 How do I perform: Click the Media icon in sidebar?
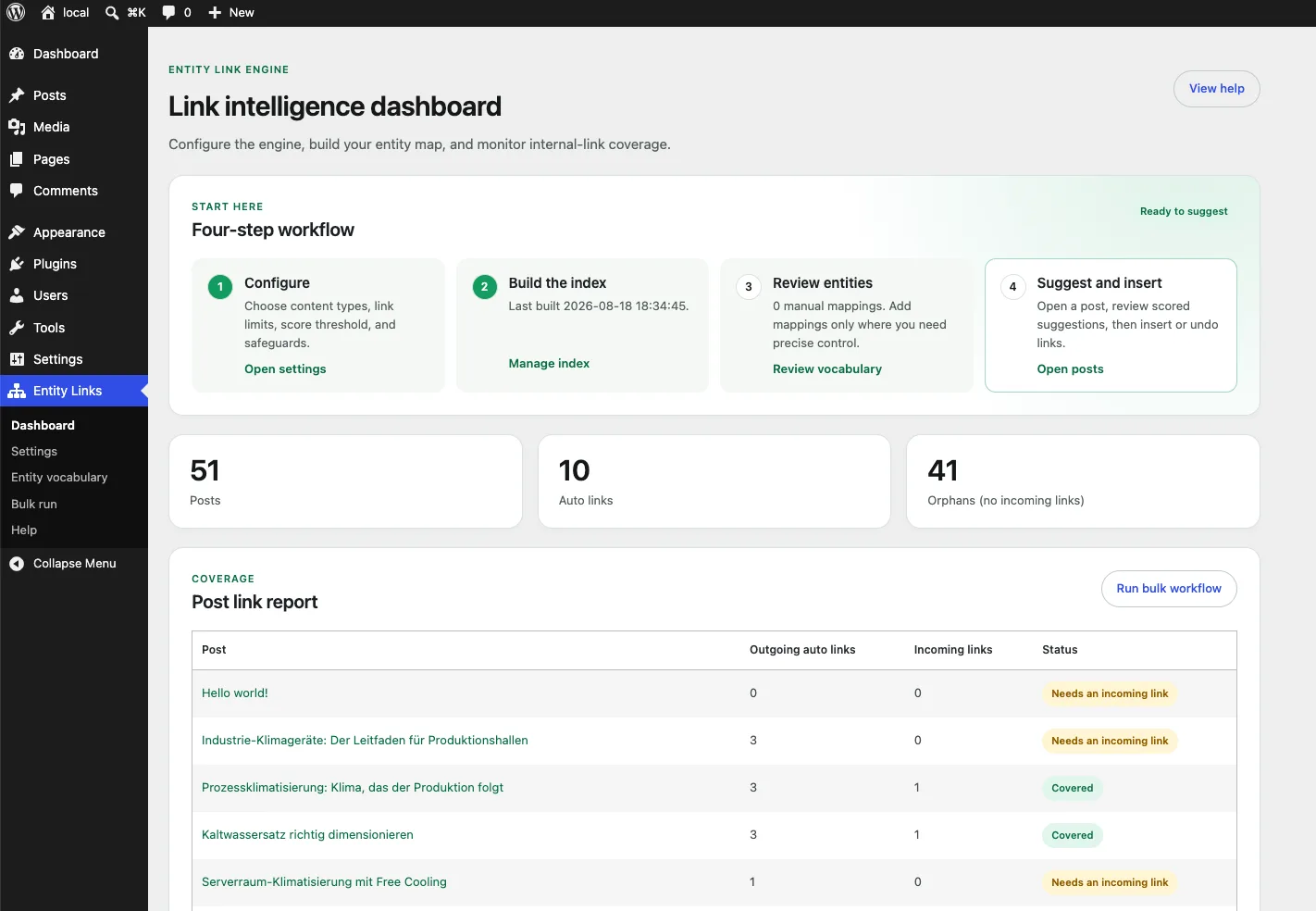coord(17,127)
